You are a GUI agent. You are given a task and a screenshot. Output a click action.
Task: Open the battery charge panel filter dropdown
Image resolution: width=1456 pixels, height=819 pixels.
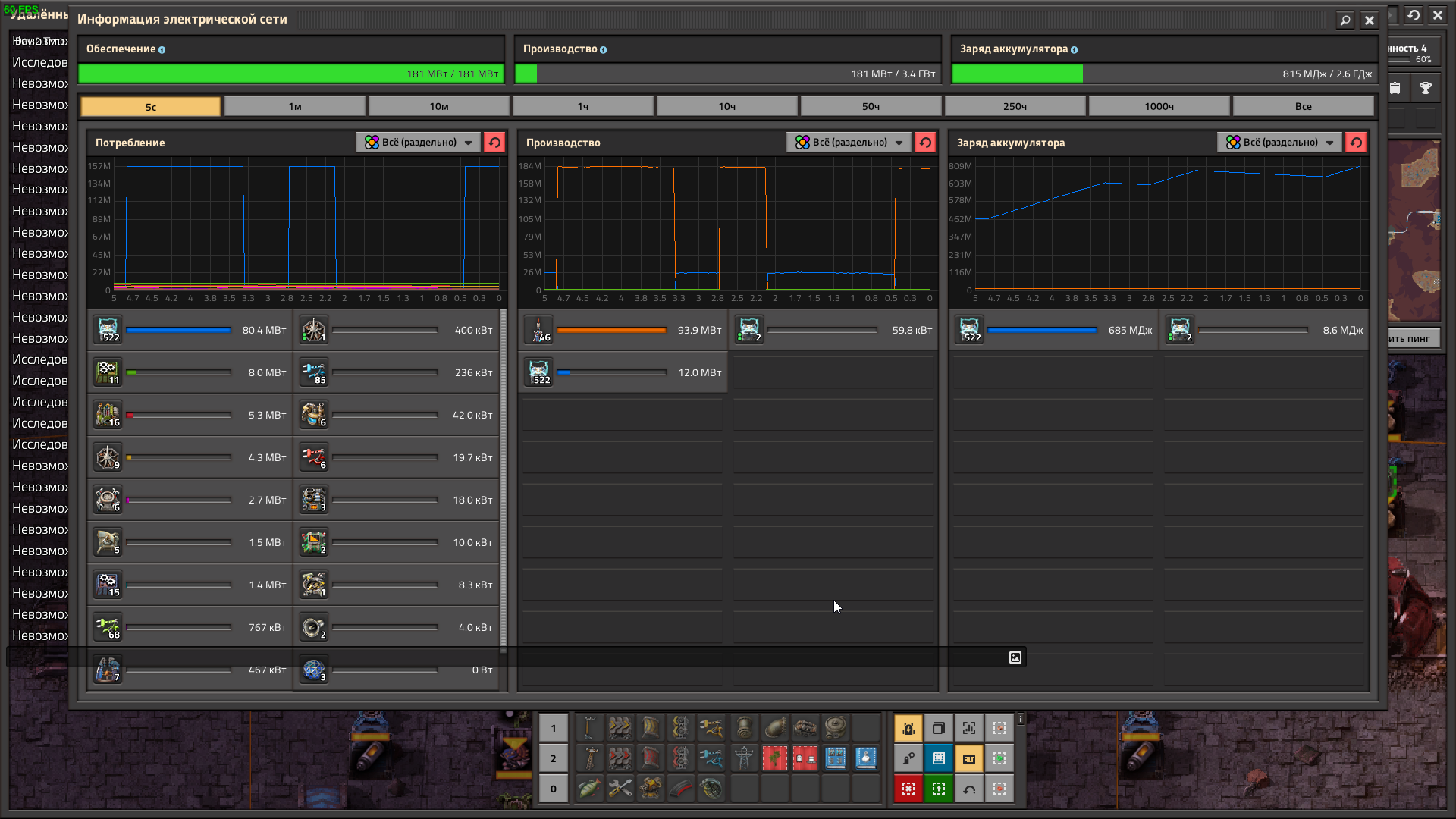[x=1280, y=143]
